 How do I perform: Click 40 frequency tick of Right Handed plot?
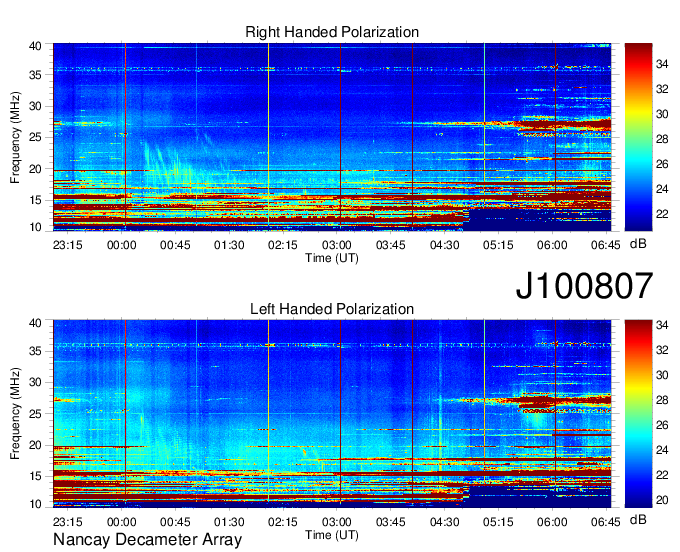coord(35,46)
